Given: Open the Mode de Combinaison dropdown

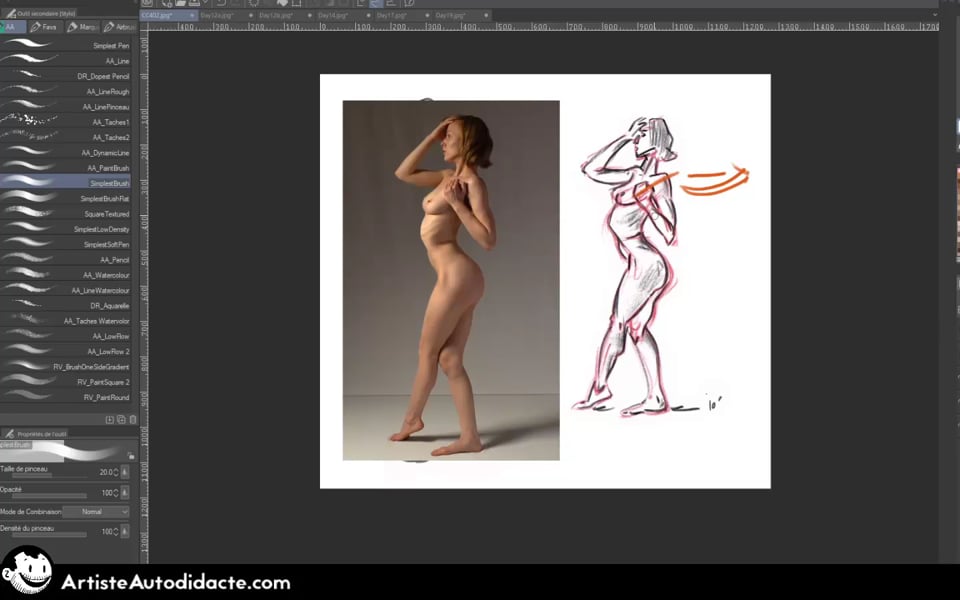Looking at the screenshot, I should pyautogui.click(x=91, y=512).
